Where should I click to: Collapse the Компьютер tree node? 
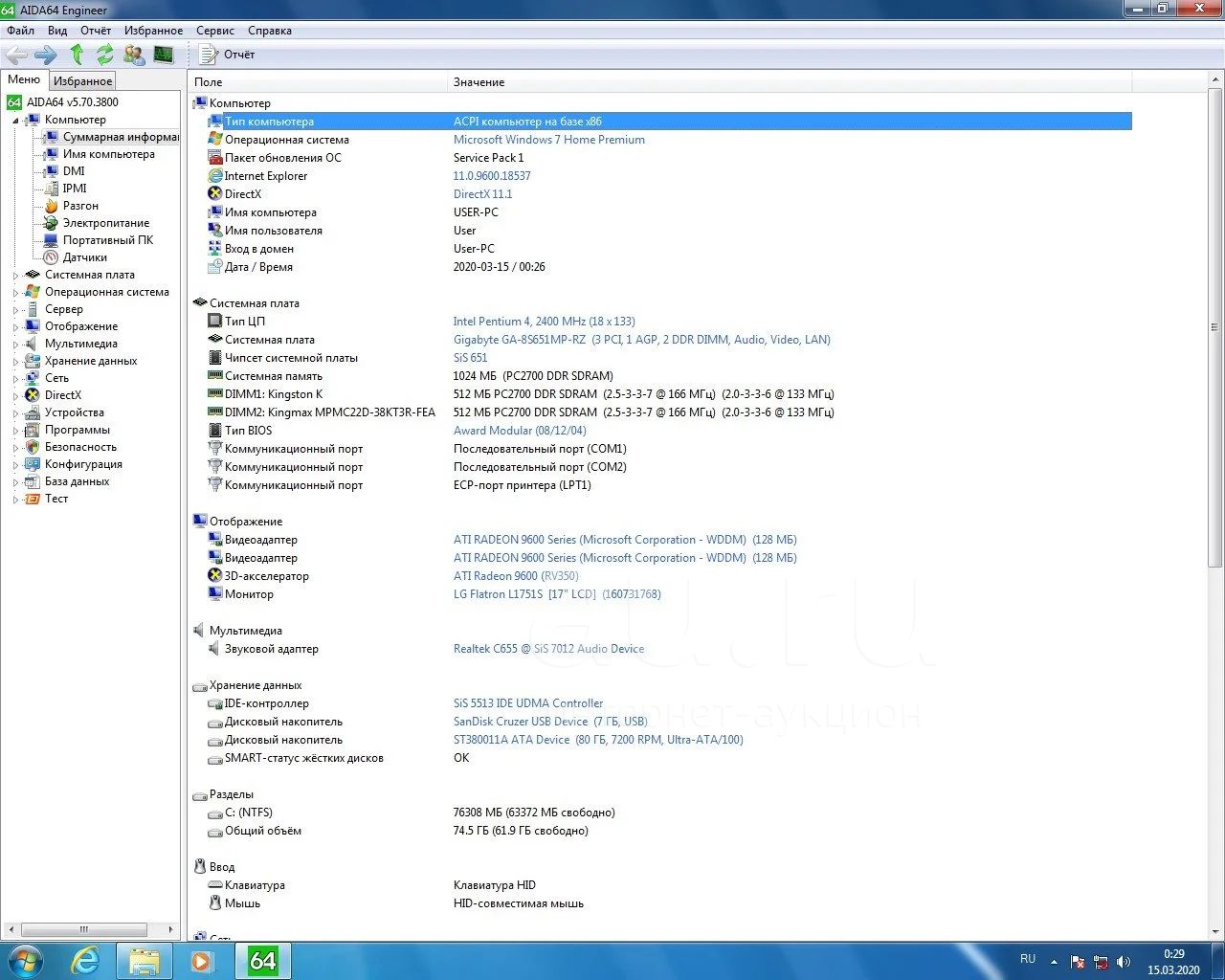(15, 121)
